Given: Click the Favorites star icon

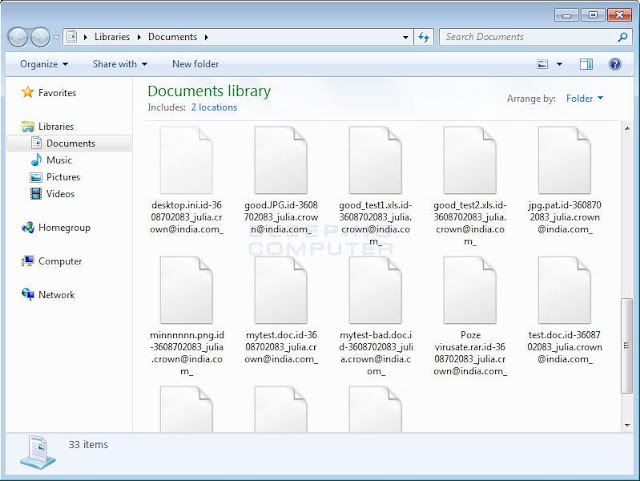Looking at the screenshot, I should click(x=28, y=92).
